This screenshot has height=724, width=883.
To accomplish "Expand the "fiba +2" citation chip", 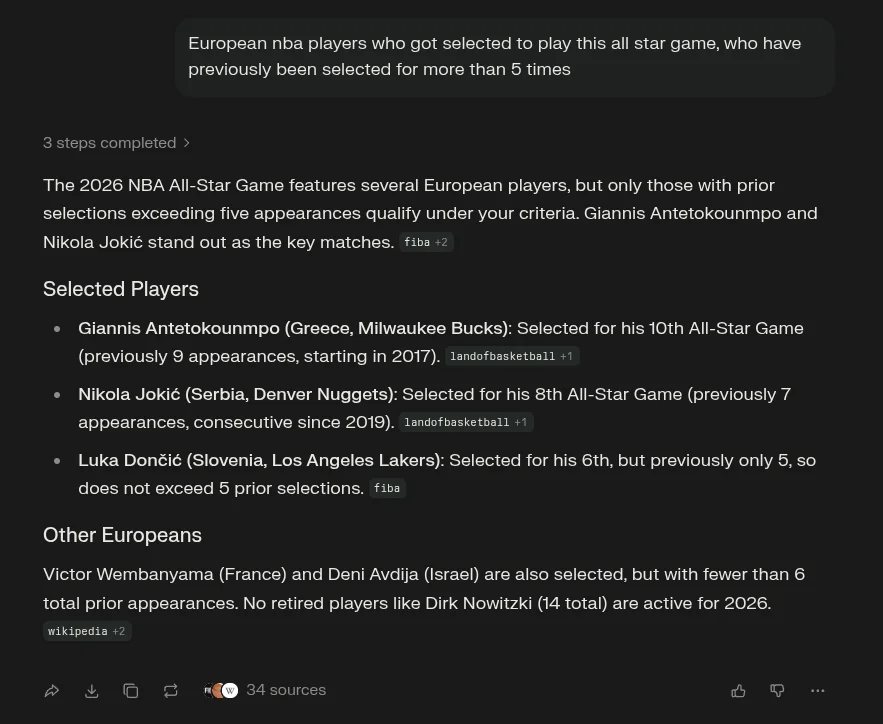I will tap(426, 242).
